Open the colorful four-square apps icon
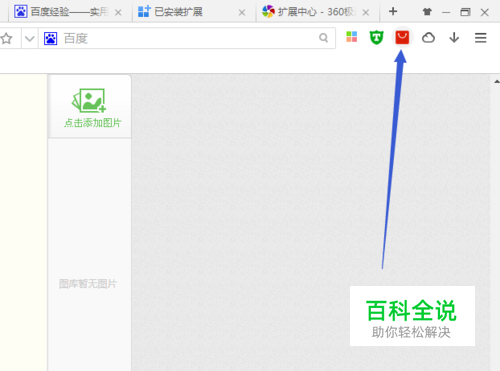Image resolution: width=500 pixels, height=371 pixels. tap(351, 37)
